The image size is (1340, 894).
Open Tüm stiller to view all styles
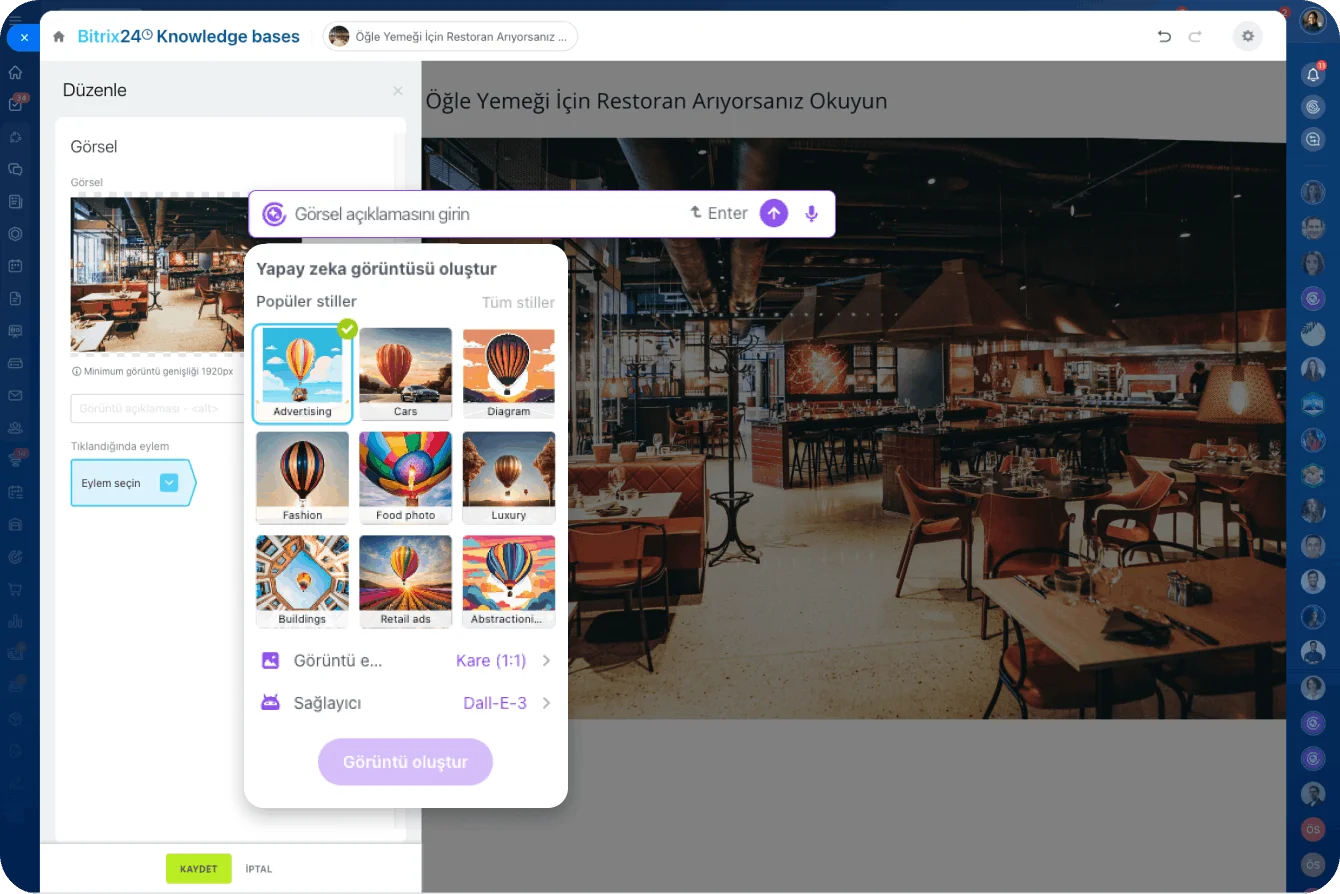pos(517,302)
